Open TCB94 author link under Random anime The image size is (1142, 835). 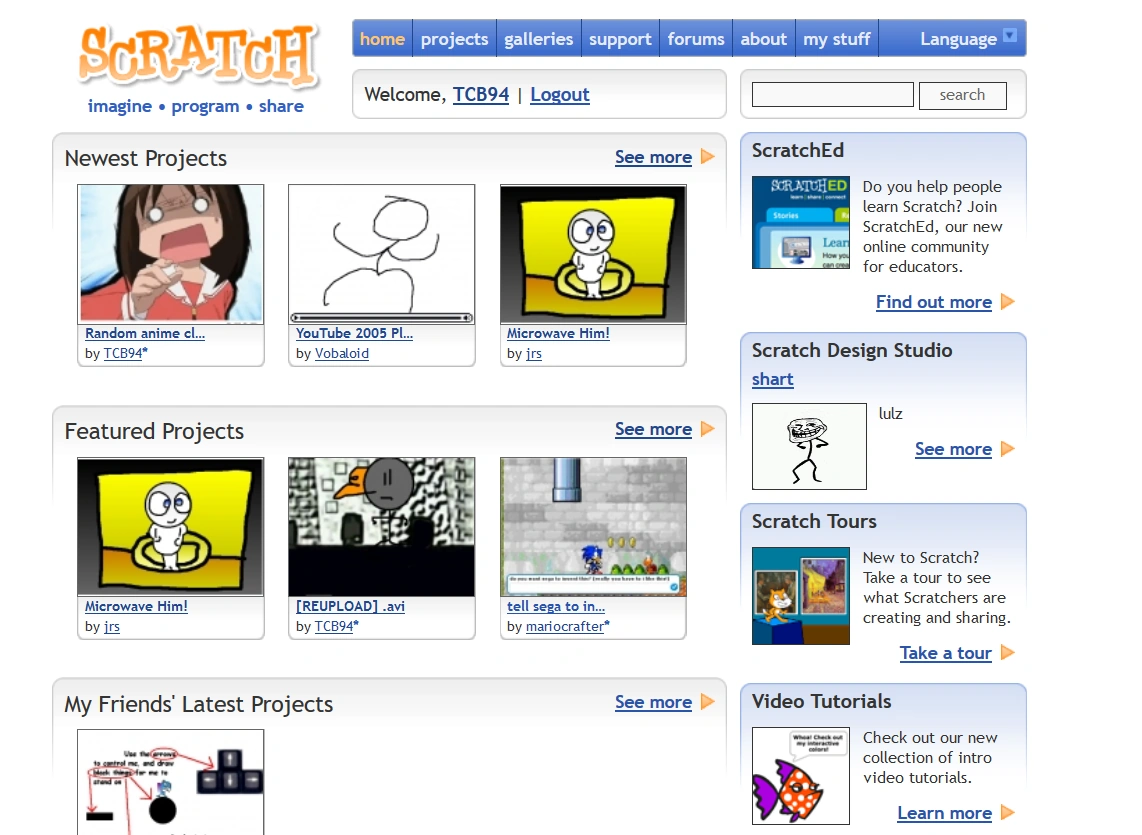pos(122,353)
